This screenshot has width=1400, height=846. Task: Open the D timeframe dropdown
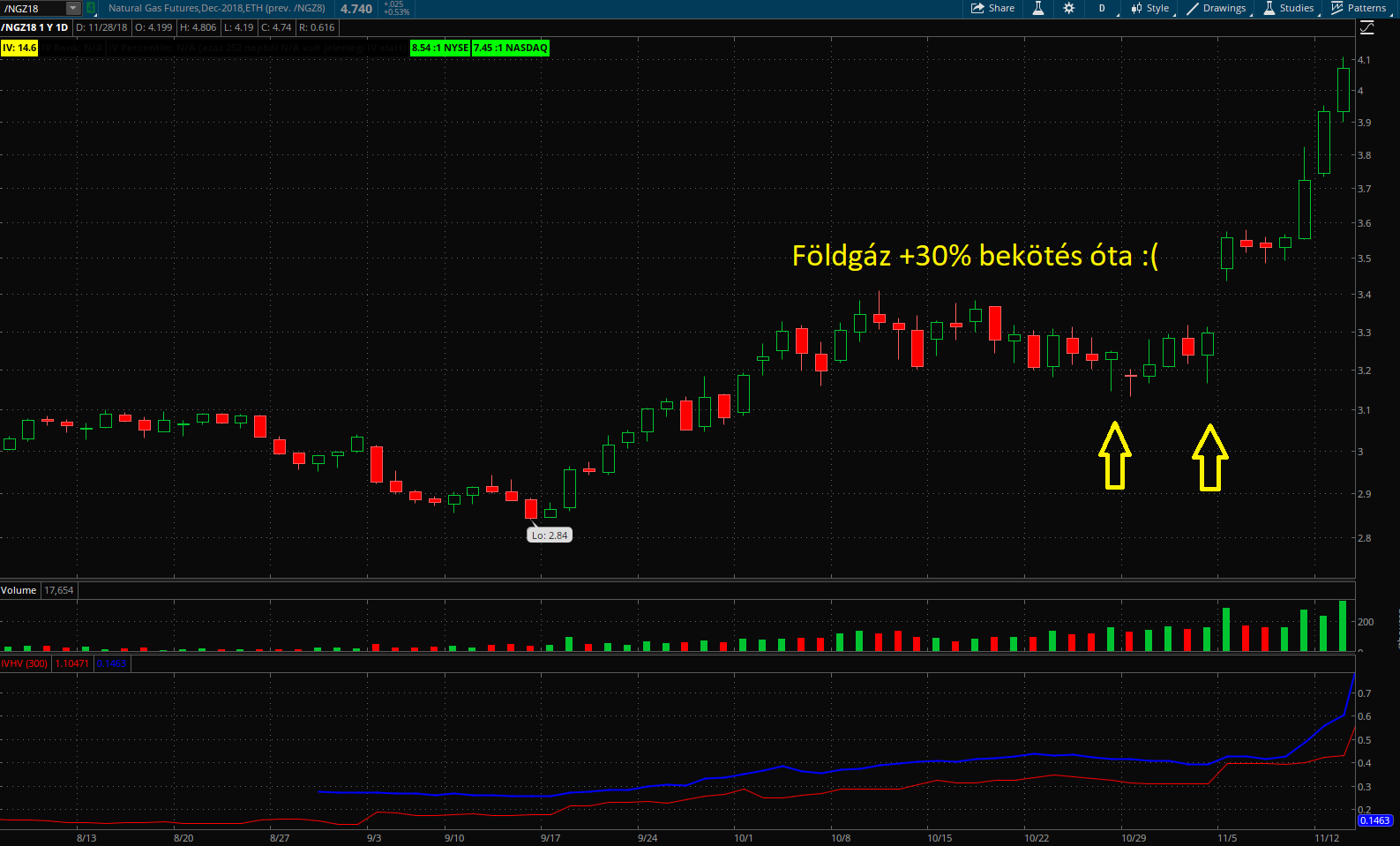coord(1104,8)
